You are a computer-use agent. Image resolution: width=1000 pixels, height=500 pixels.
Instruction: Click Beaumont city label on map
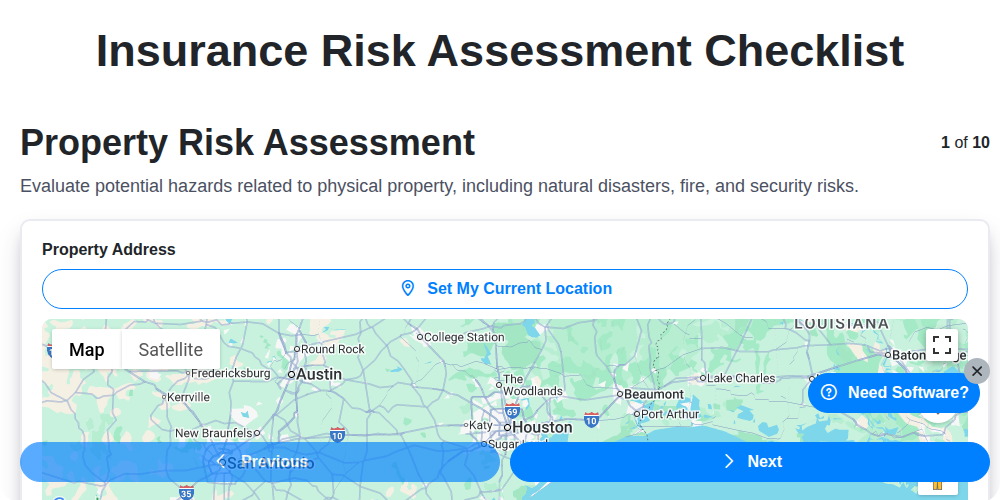click(654, 394)
